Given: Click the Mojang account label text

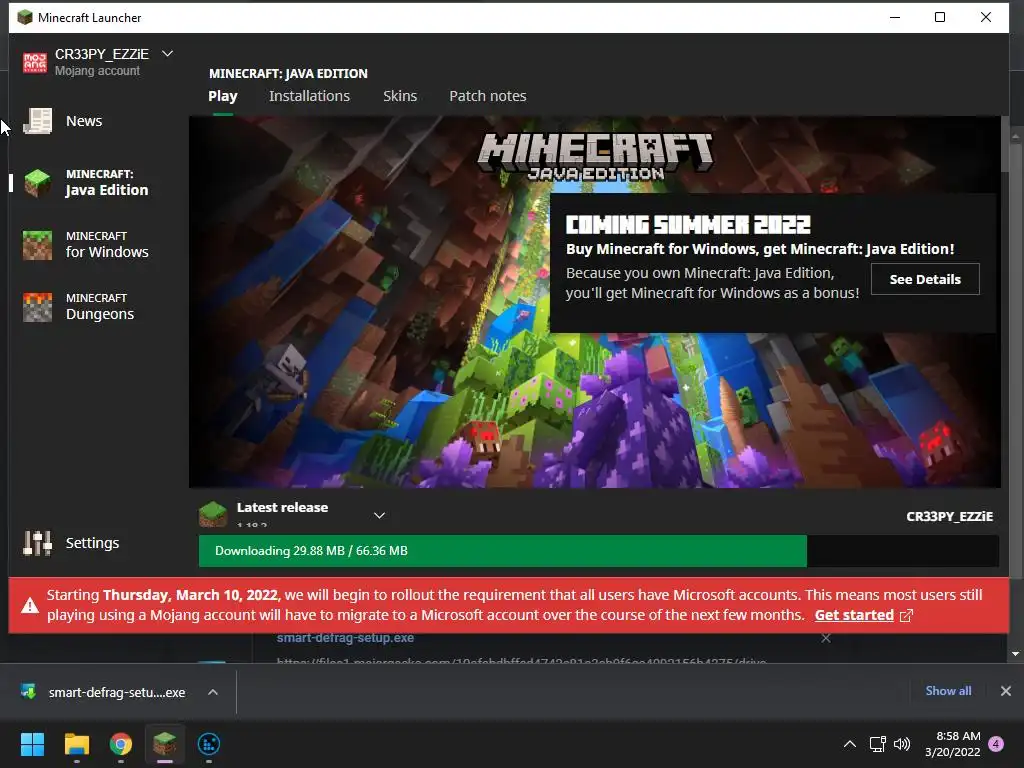Looking at the screenshot, I should 97,71.
